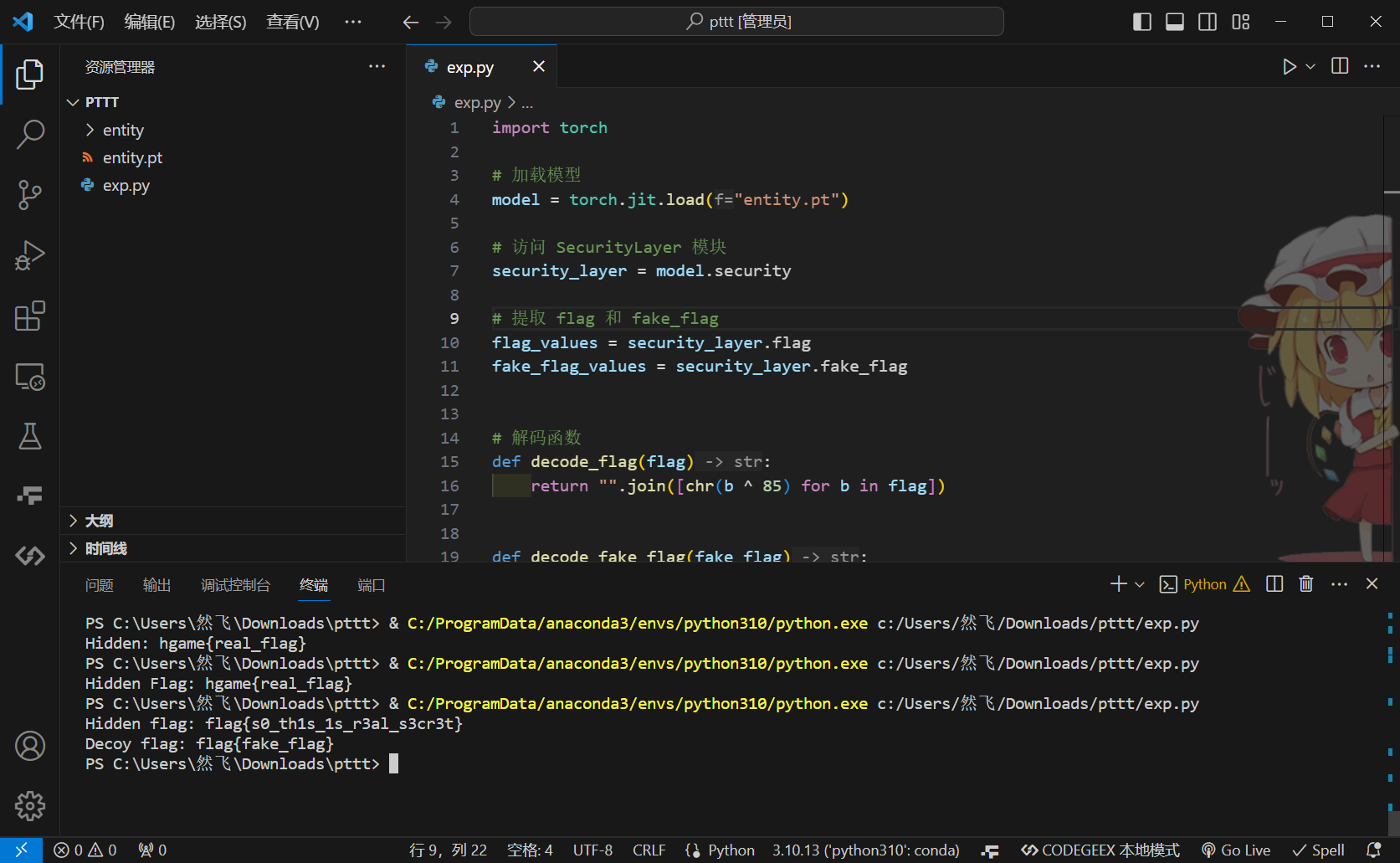Viewport: 1400px width, 863px height.
Task: Click the errors and warnings counter
Action: [85, 850]
